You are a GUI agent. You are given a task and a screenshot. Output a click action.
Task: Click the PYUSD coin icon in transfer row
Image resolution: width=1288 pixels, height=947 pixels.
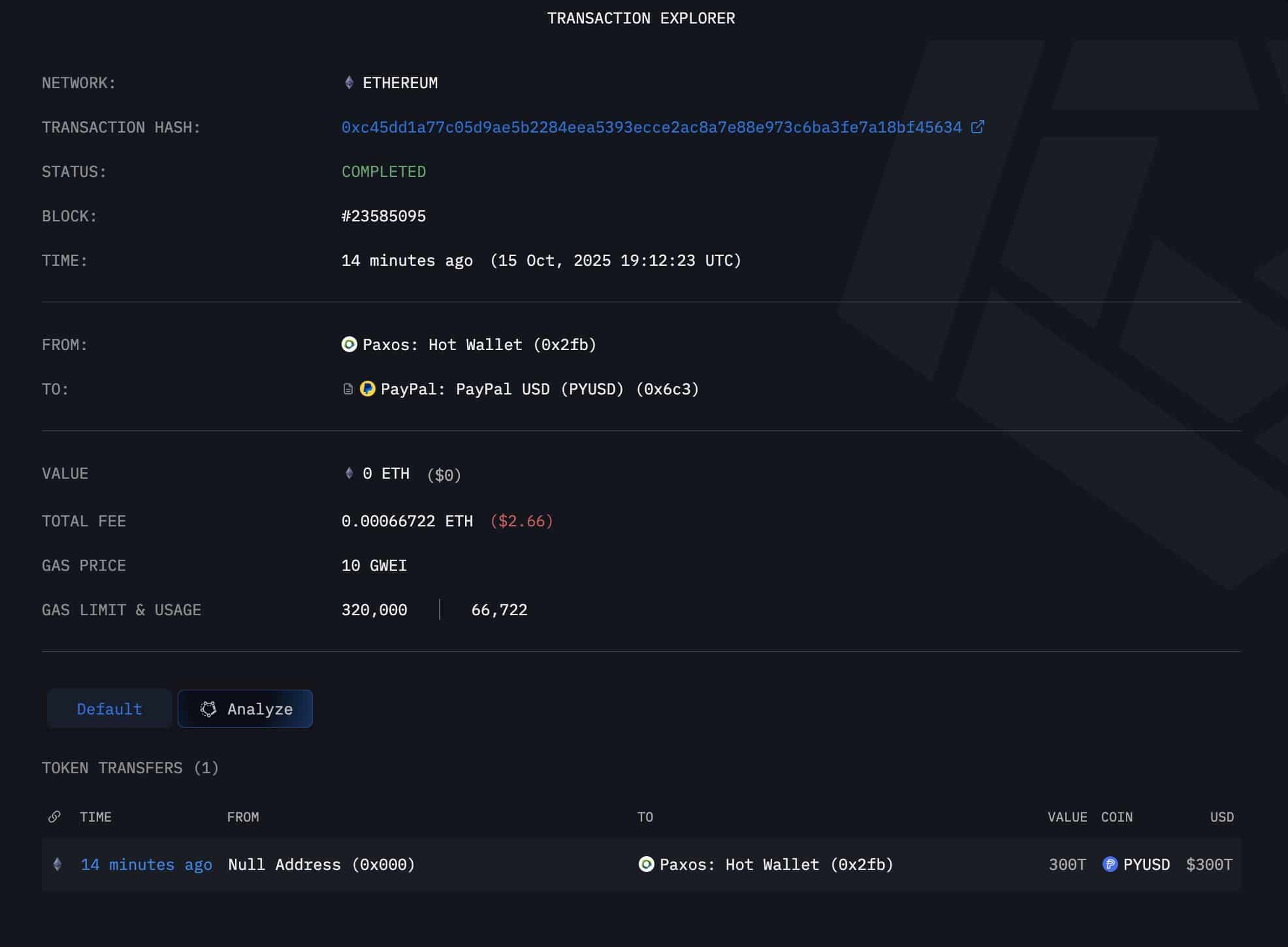(x=1110, y=864)
